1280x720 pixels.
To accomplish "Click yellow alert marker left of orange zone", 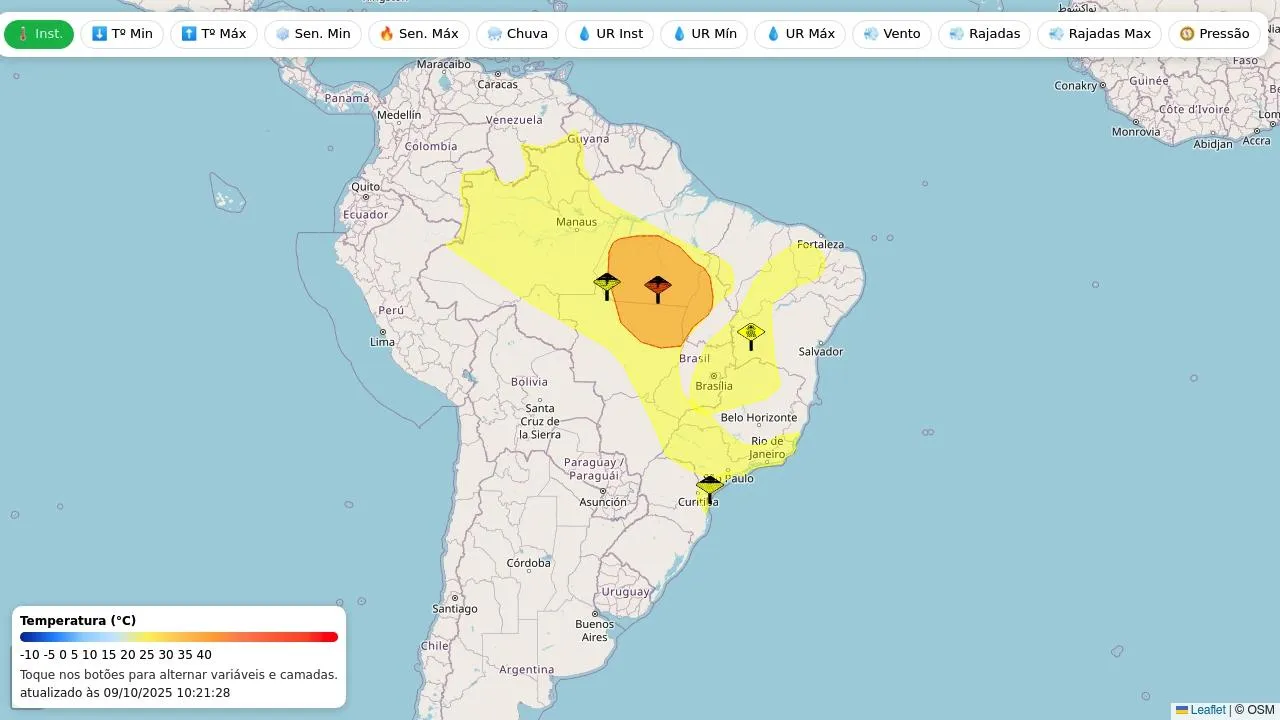I will [x=607, y=285].
